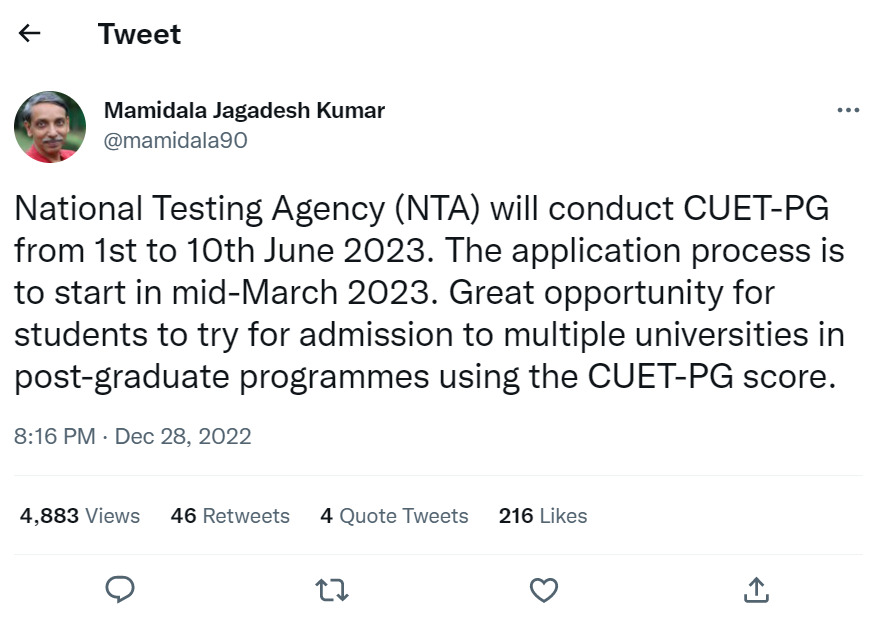The width and height of the screenshot is (883, 619).
Task: See who gave the 216 Likes
Action: click(543, 516)
